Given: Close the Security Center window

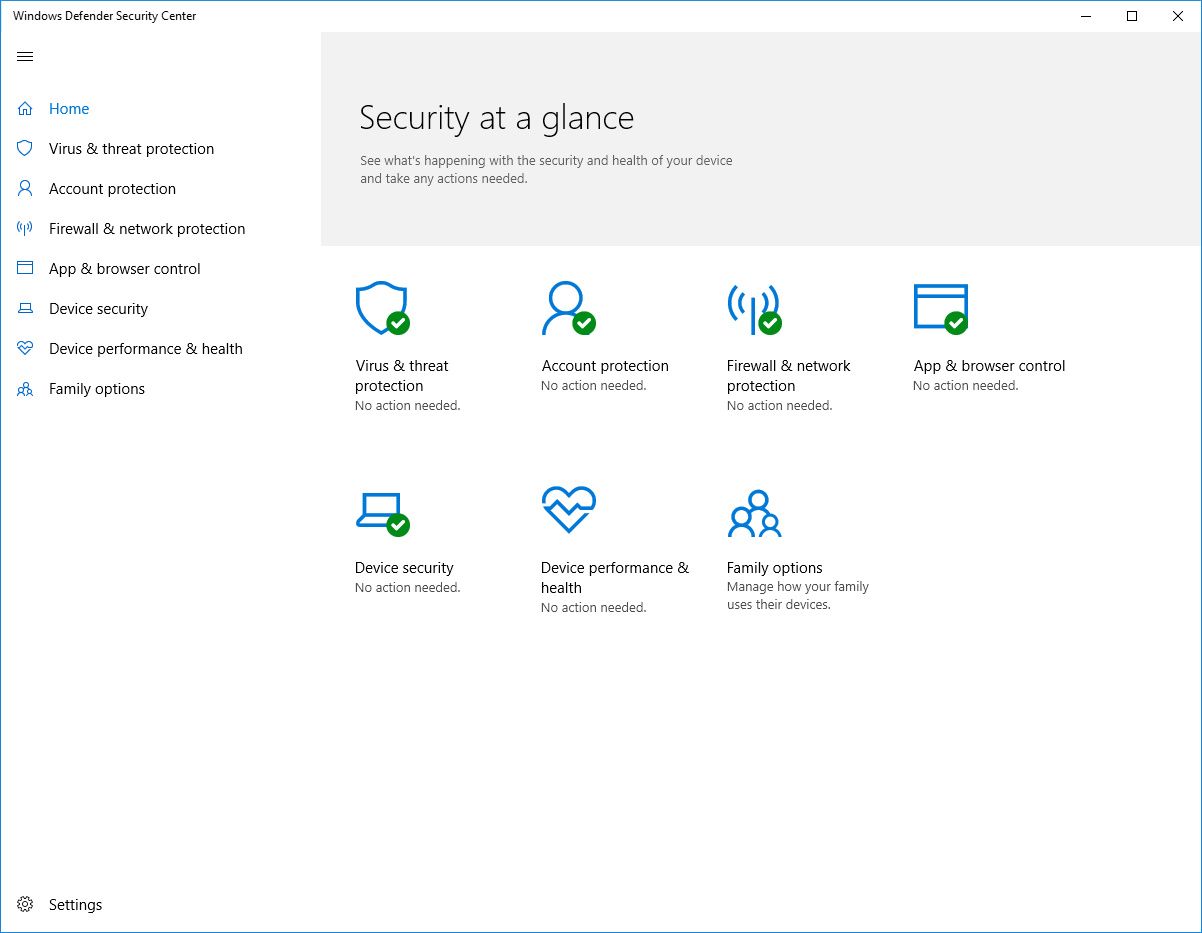Looking at the screenshot, I should (1178, 16).
